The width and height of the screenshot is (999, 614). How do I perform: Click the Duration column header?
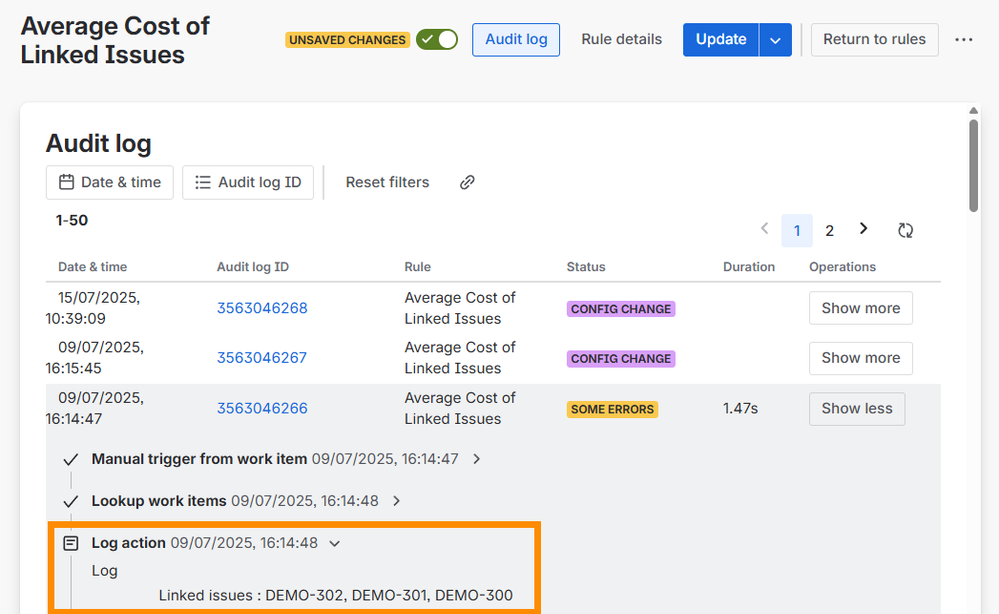coord(749,267)
